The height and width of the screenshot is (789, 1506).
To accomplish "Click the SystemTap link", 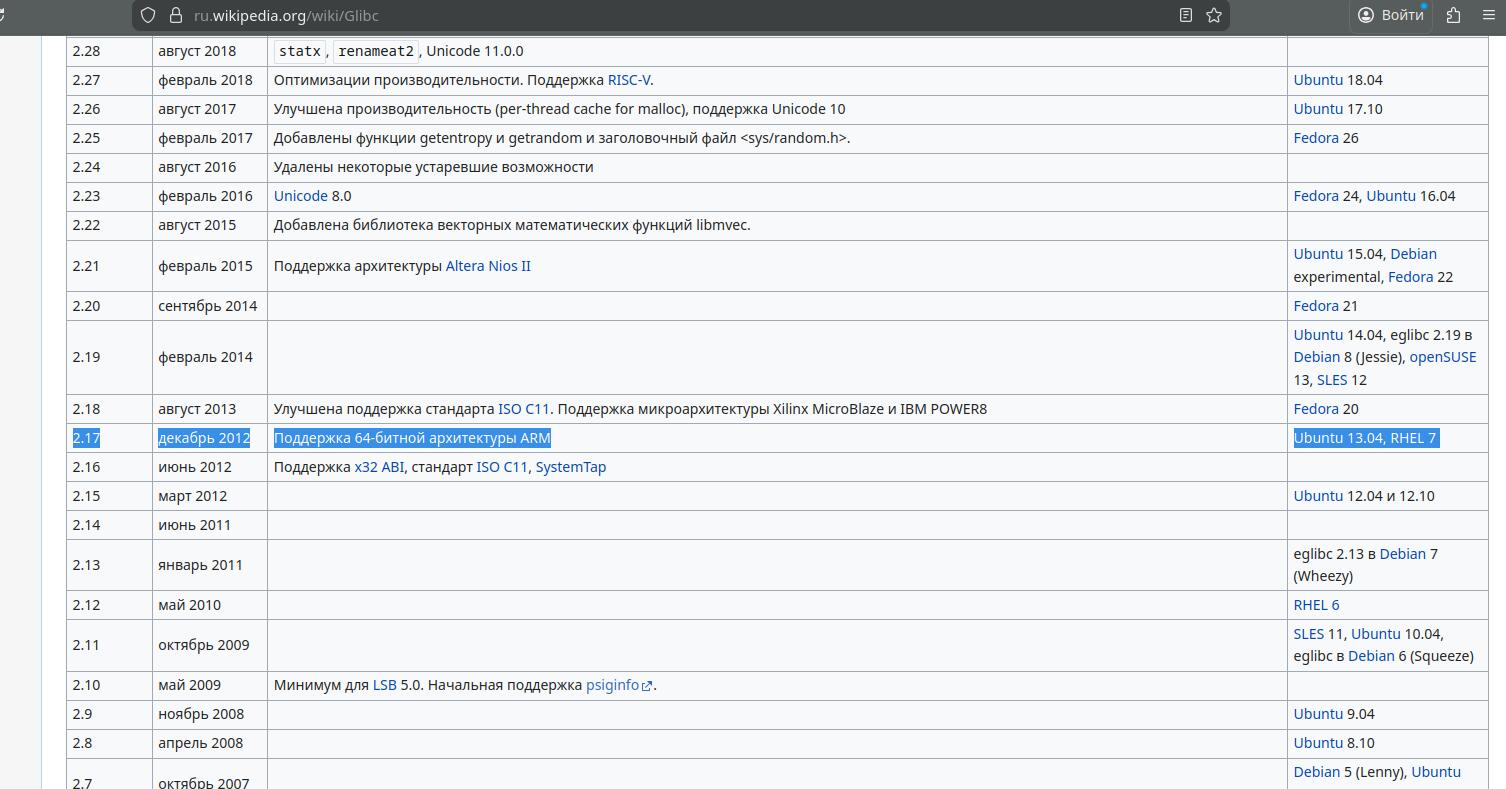I will point(570,467).
